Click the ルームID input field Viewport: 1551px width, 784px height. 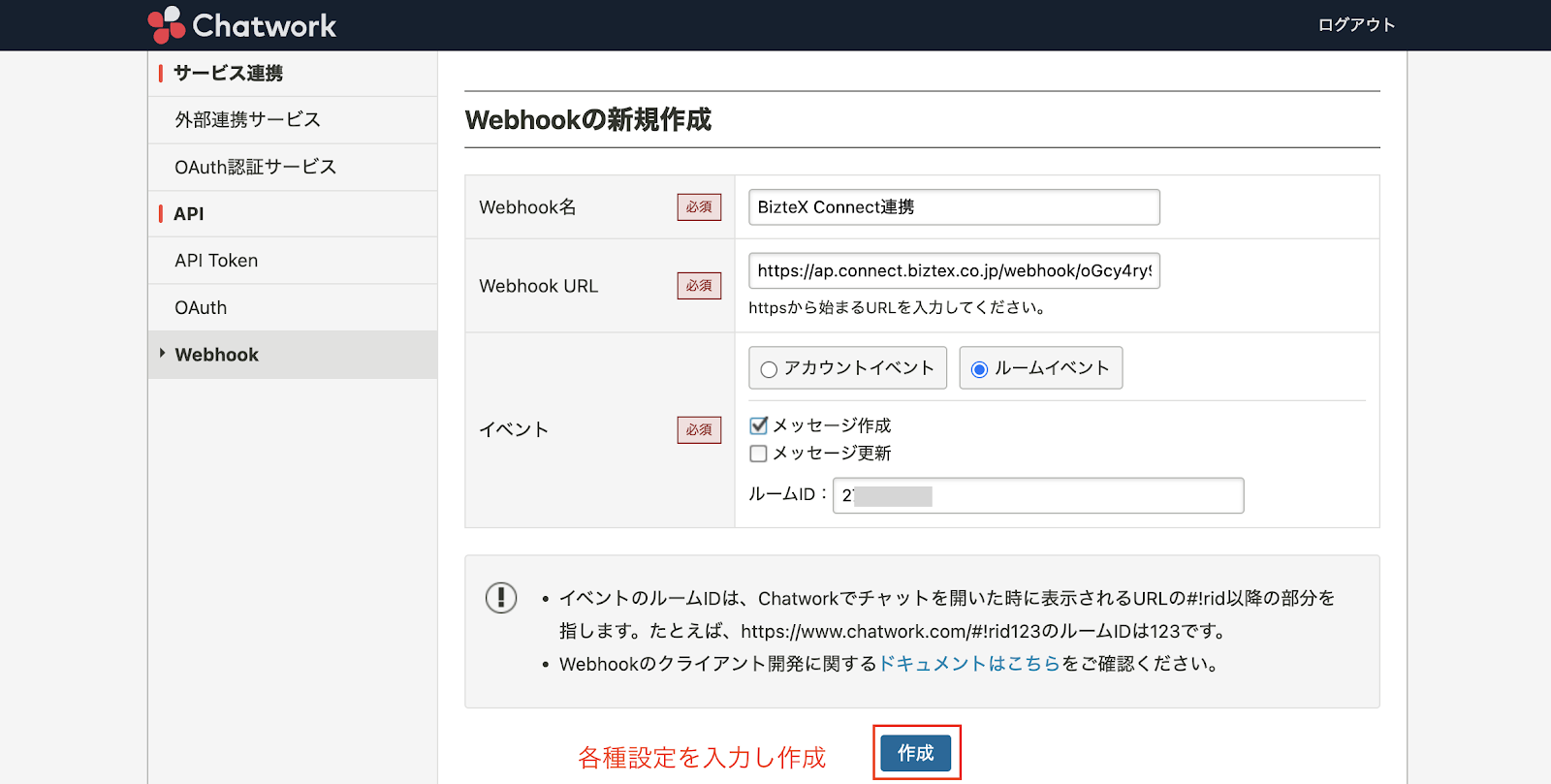pyautogui.click(x=1038, y=495)
